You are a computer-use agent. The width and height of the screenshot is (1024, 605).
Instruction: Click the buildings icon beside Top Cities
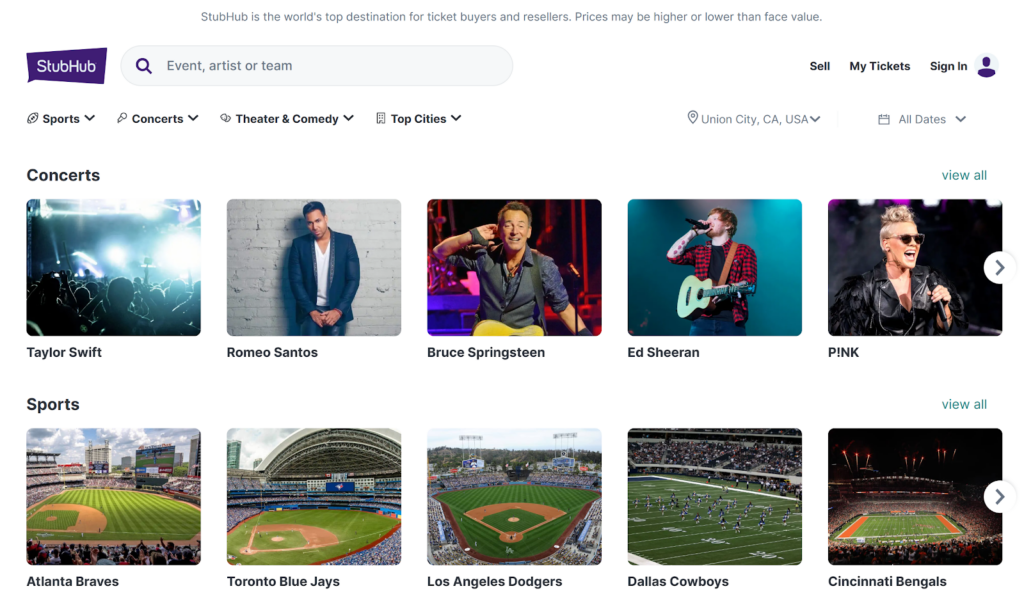coord(380,118)
